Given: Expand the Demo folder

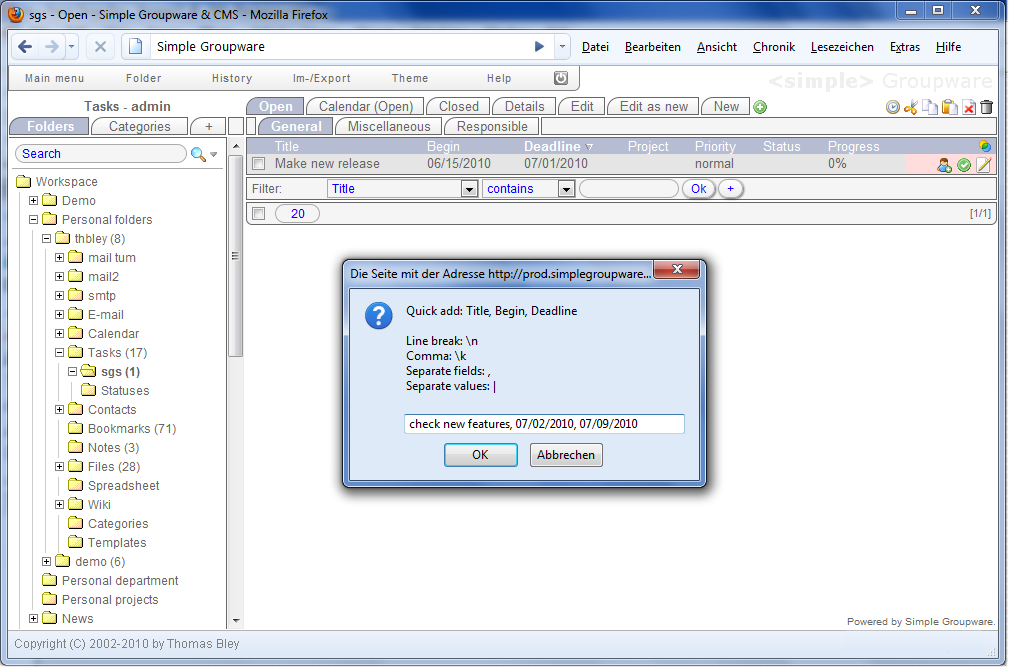Looking at the screenshot, I should point(33,201).
